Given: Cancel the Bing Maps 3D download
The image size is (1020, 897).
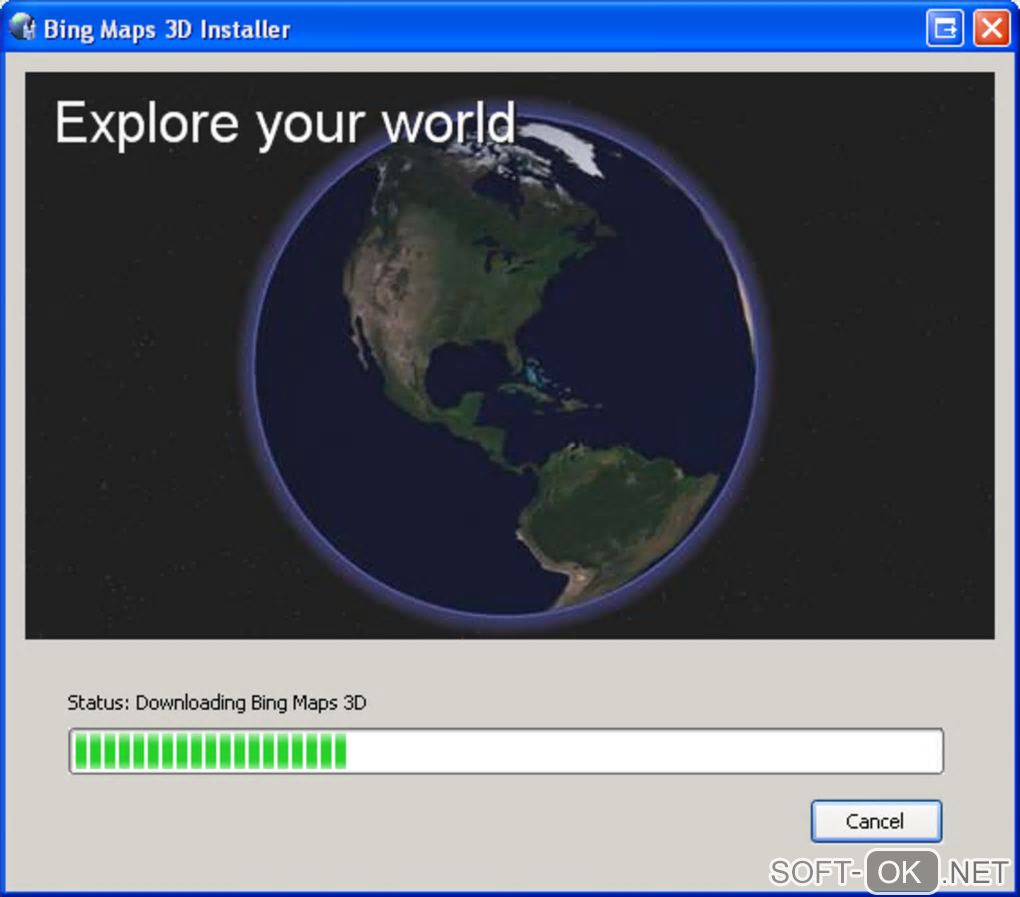Looking at the screenshot, I should click(876, 821).
